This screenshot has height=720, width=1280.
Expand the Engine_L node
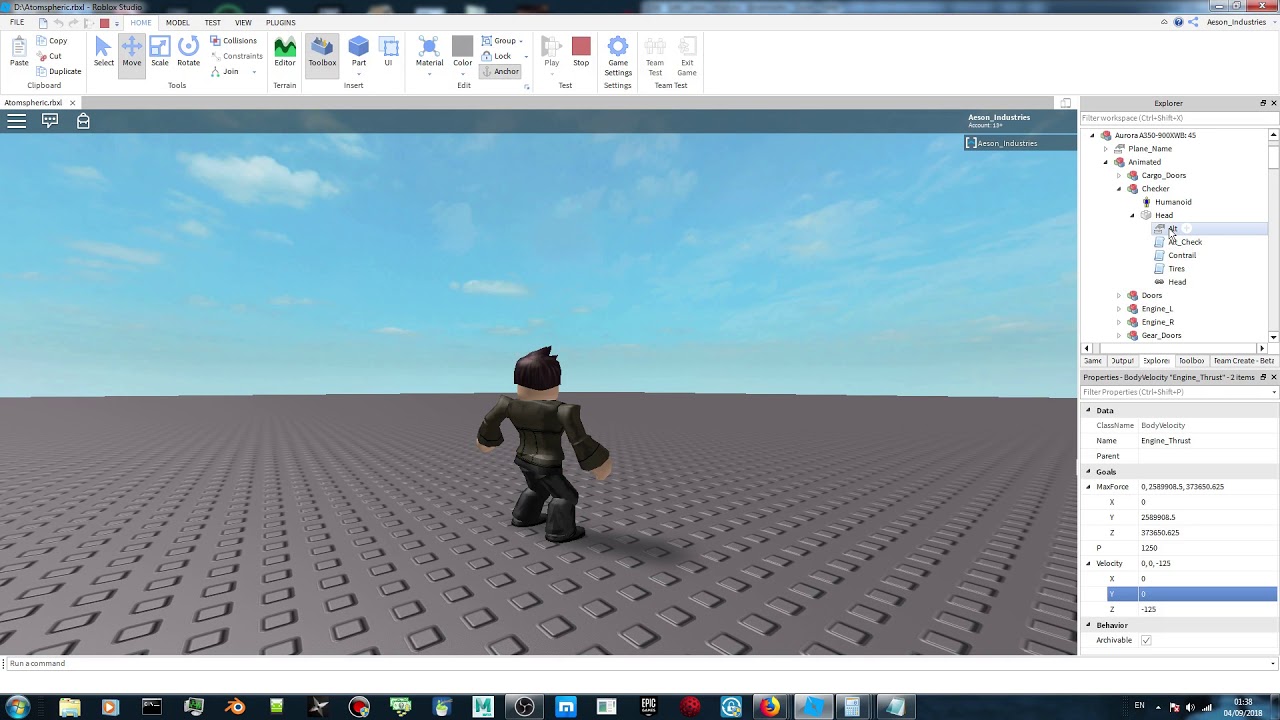click(x=1119, y=309)
